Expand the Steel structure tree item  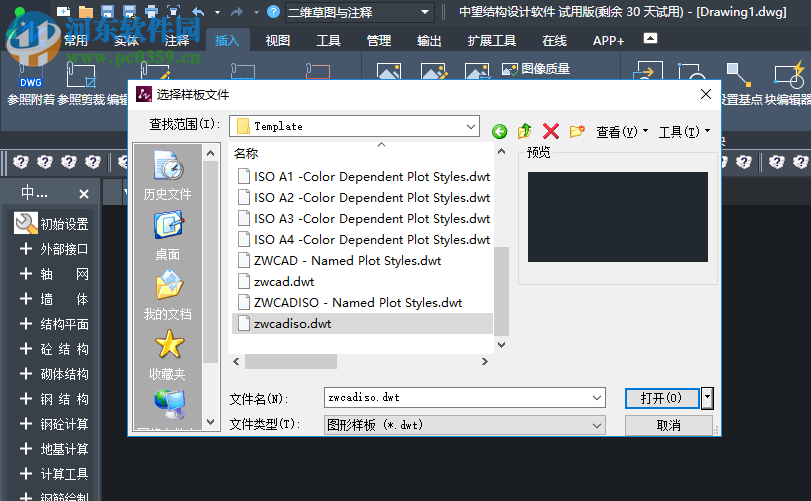pyautogui.click(x=26, y=399)
